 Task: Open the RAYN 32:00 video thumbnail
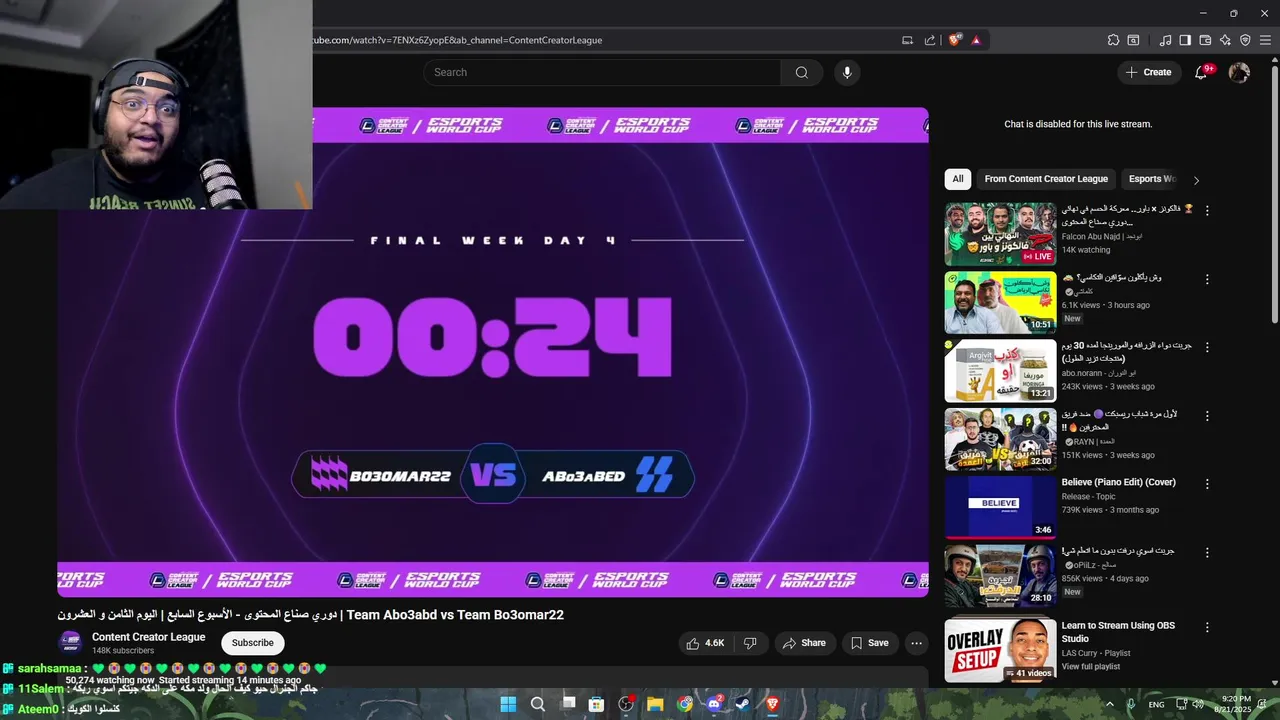click(x=1000, y=439)
